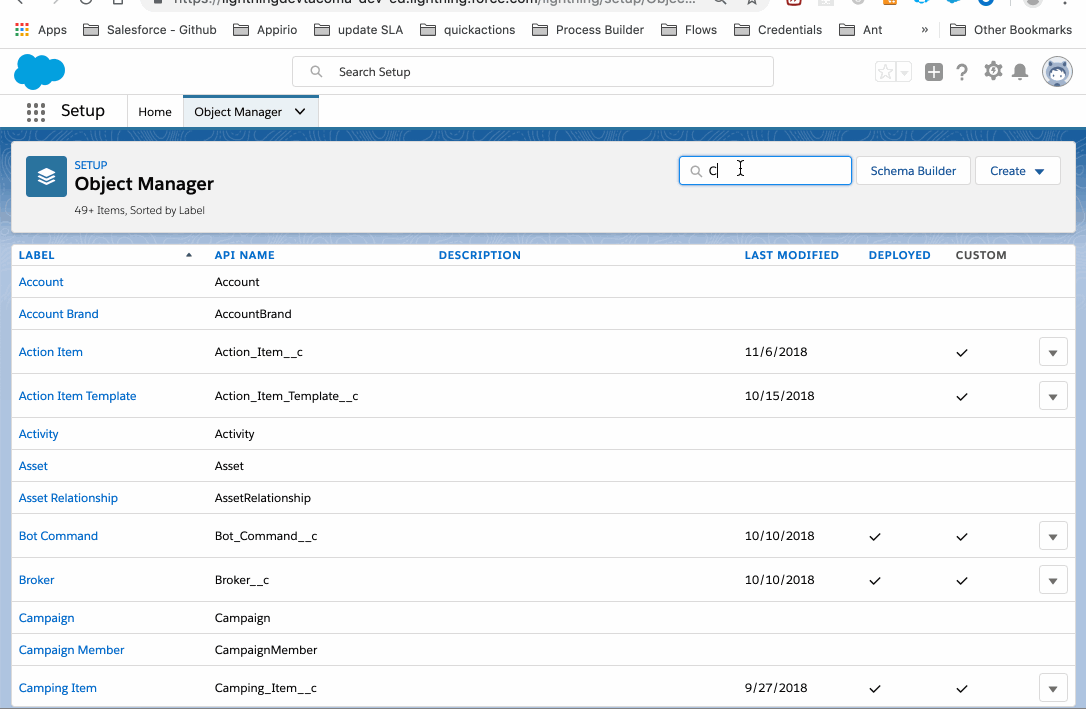This screenshot has width=1086, height=709.
Task: Open the update SLA bookmark folder
Action: pyautogui.click(x=358, y=30)
